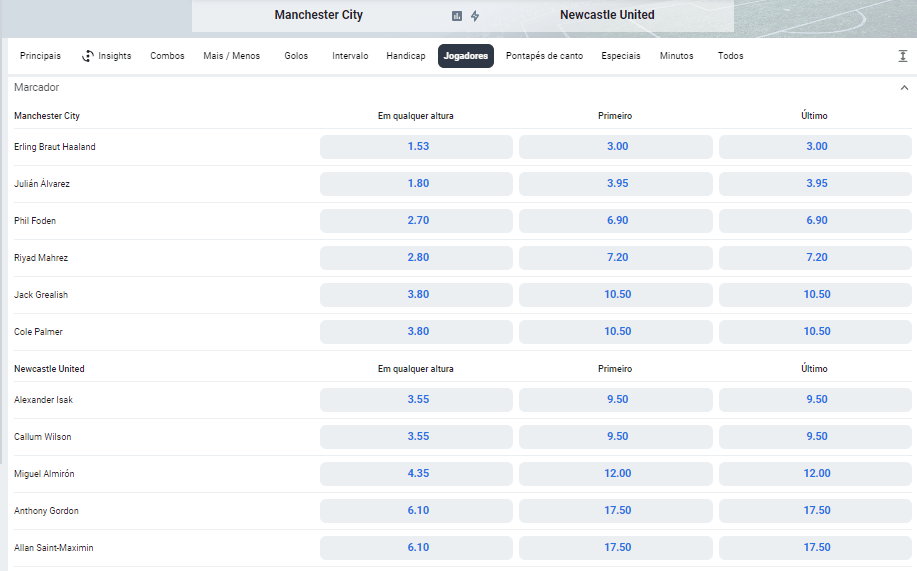Open the Especiais tab

click(621, 56)
